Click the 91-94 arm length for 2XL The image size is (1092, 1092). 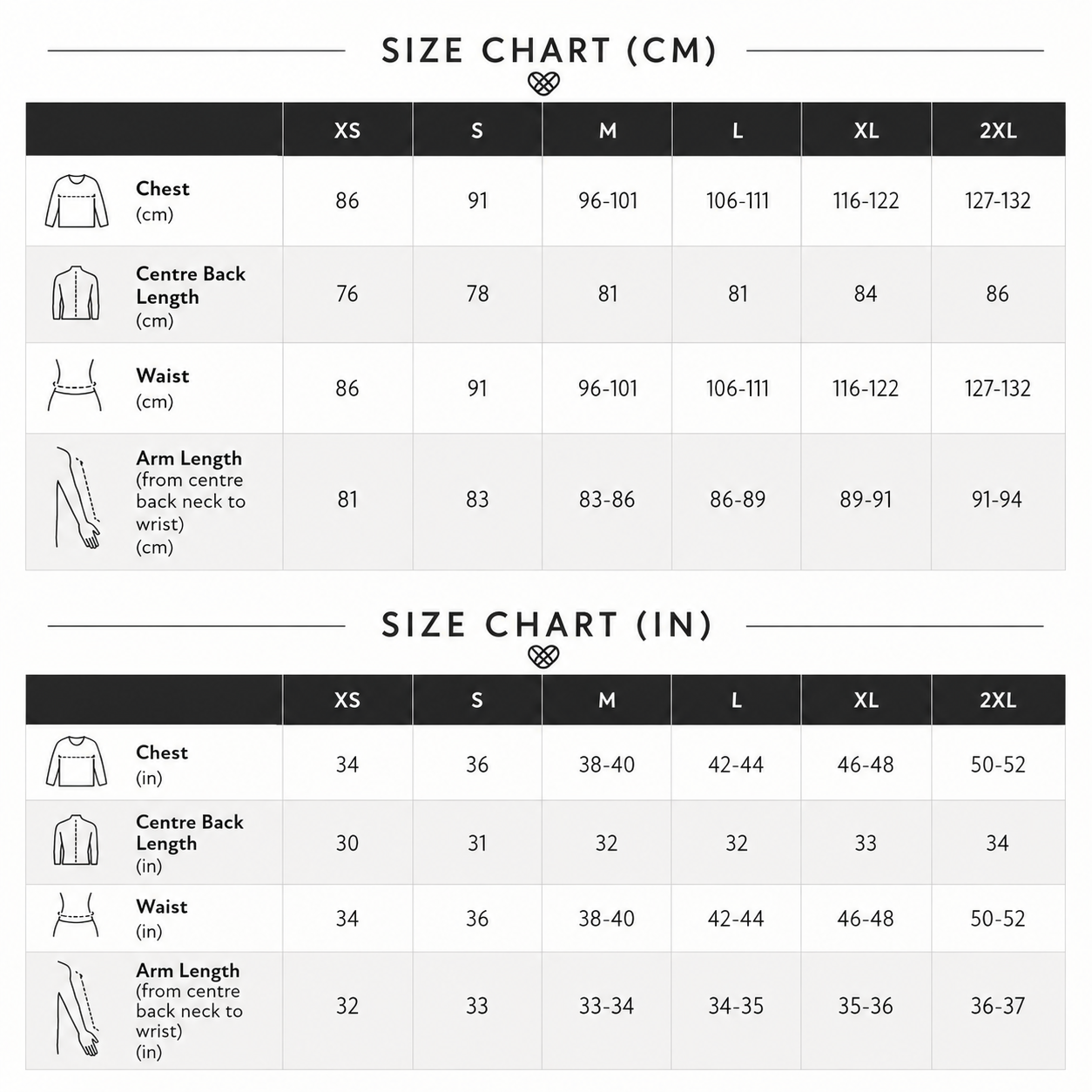click(x=997, y=500)
